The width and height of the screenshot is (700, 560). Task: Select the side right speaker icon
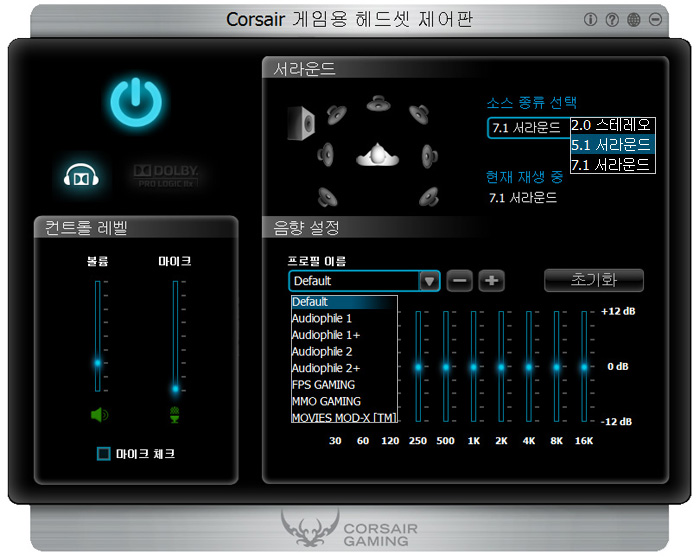[430, 156]
